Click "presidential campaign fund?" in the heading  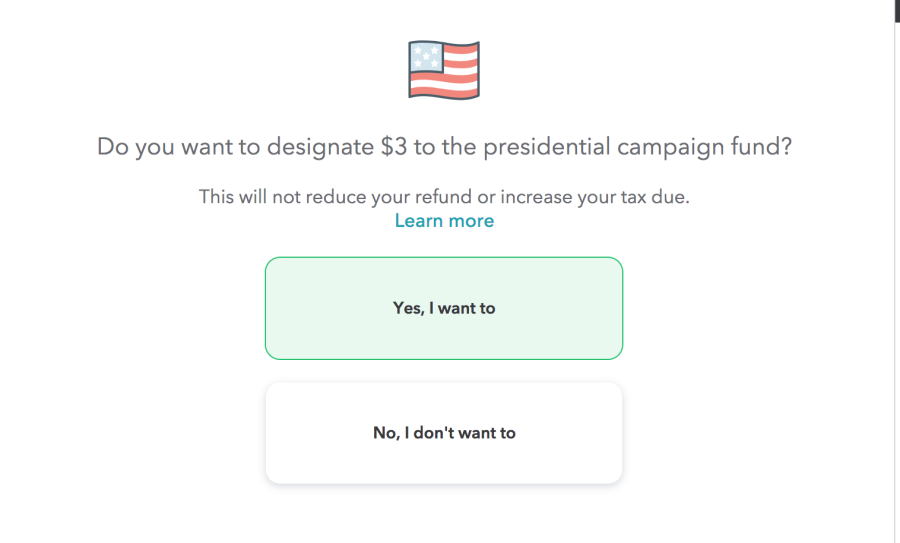[638, 148]
